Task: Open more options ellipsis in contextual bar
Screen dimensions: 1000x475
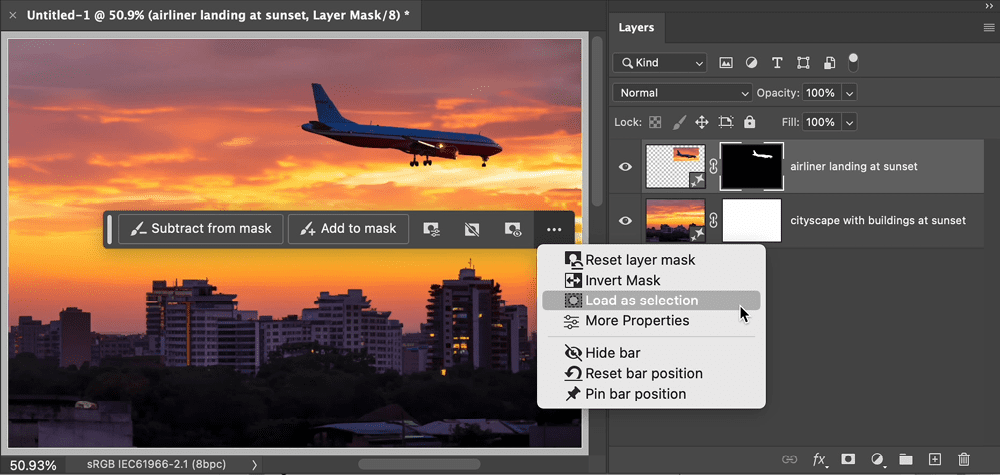Action: pos(554,230)
